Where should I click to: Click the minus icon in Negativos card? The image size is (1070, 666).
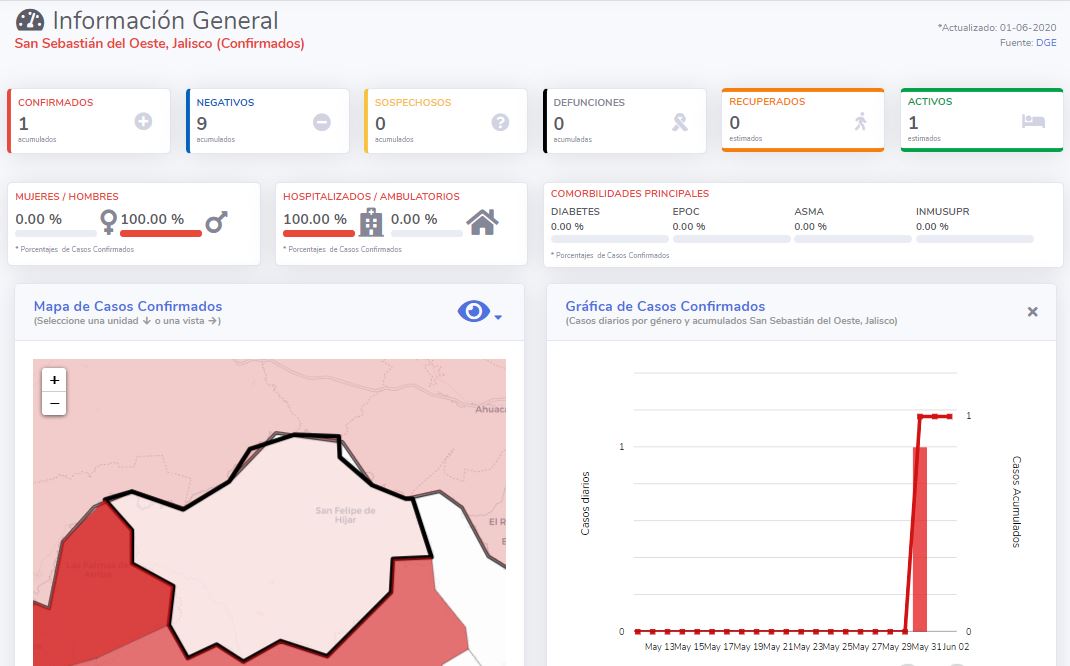322,121
